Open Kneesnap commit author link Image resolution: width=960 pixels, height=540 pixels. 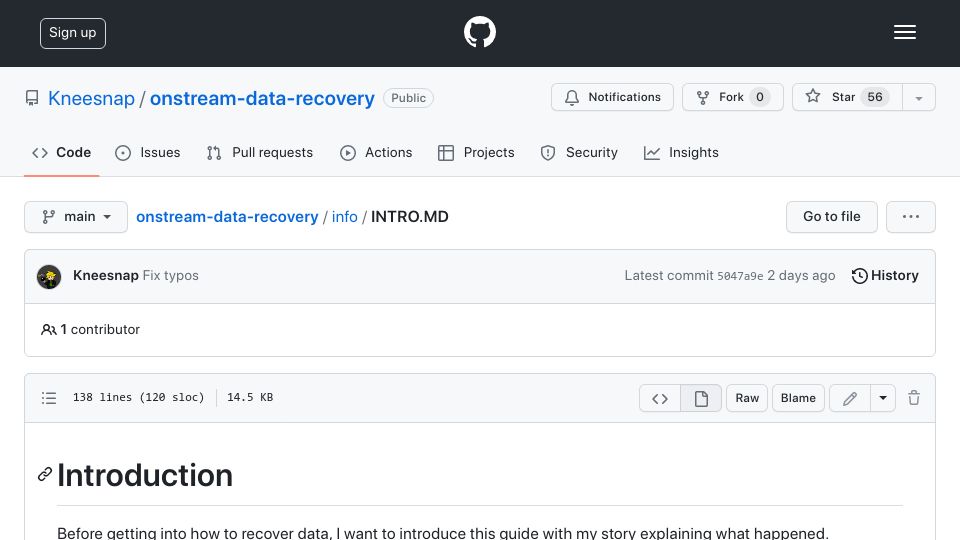(105, 276)
